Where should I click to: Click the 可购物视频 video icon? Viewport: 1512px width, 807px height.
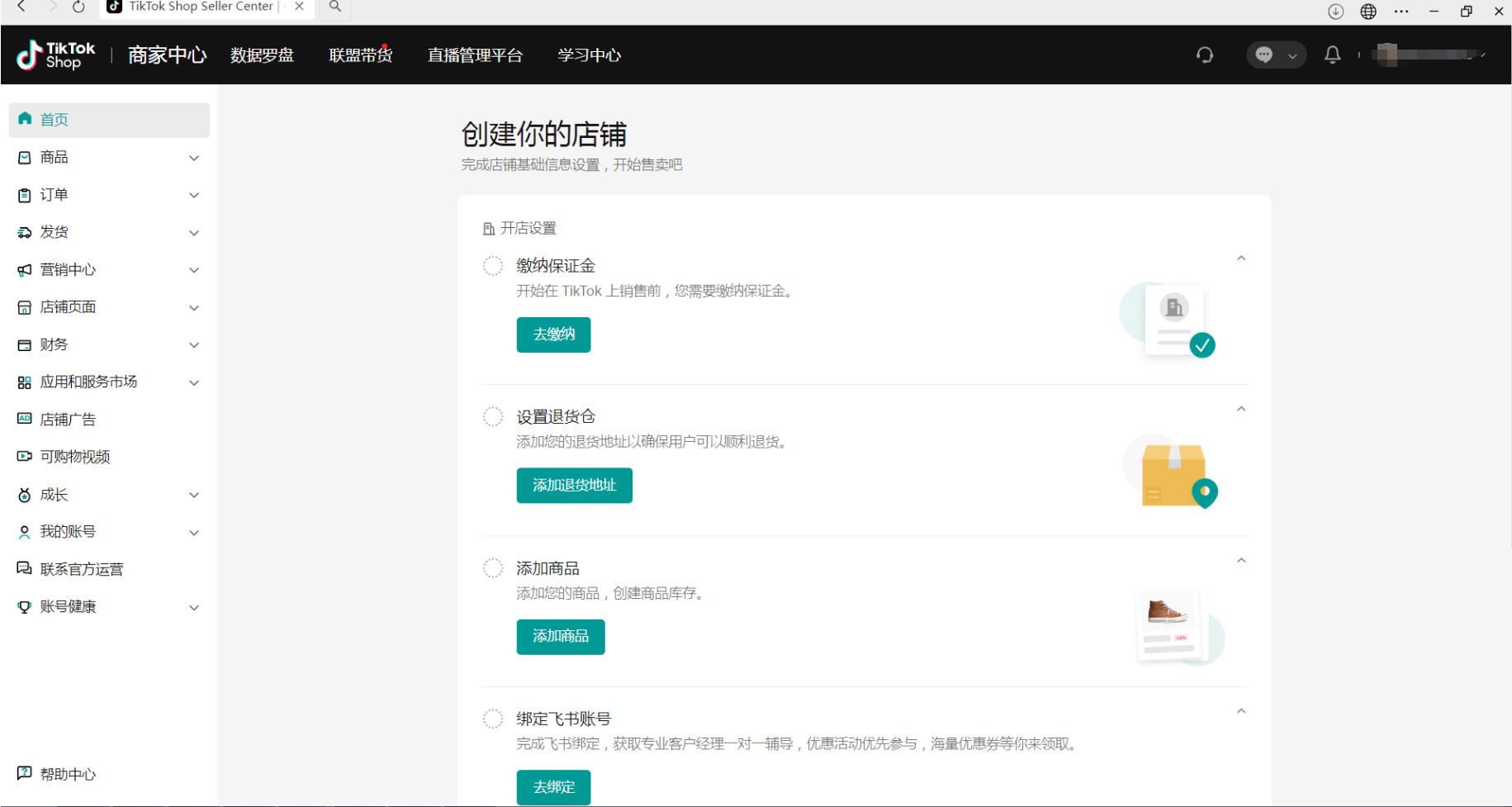[x=25, y=456]
